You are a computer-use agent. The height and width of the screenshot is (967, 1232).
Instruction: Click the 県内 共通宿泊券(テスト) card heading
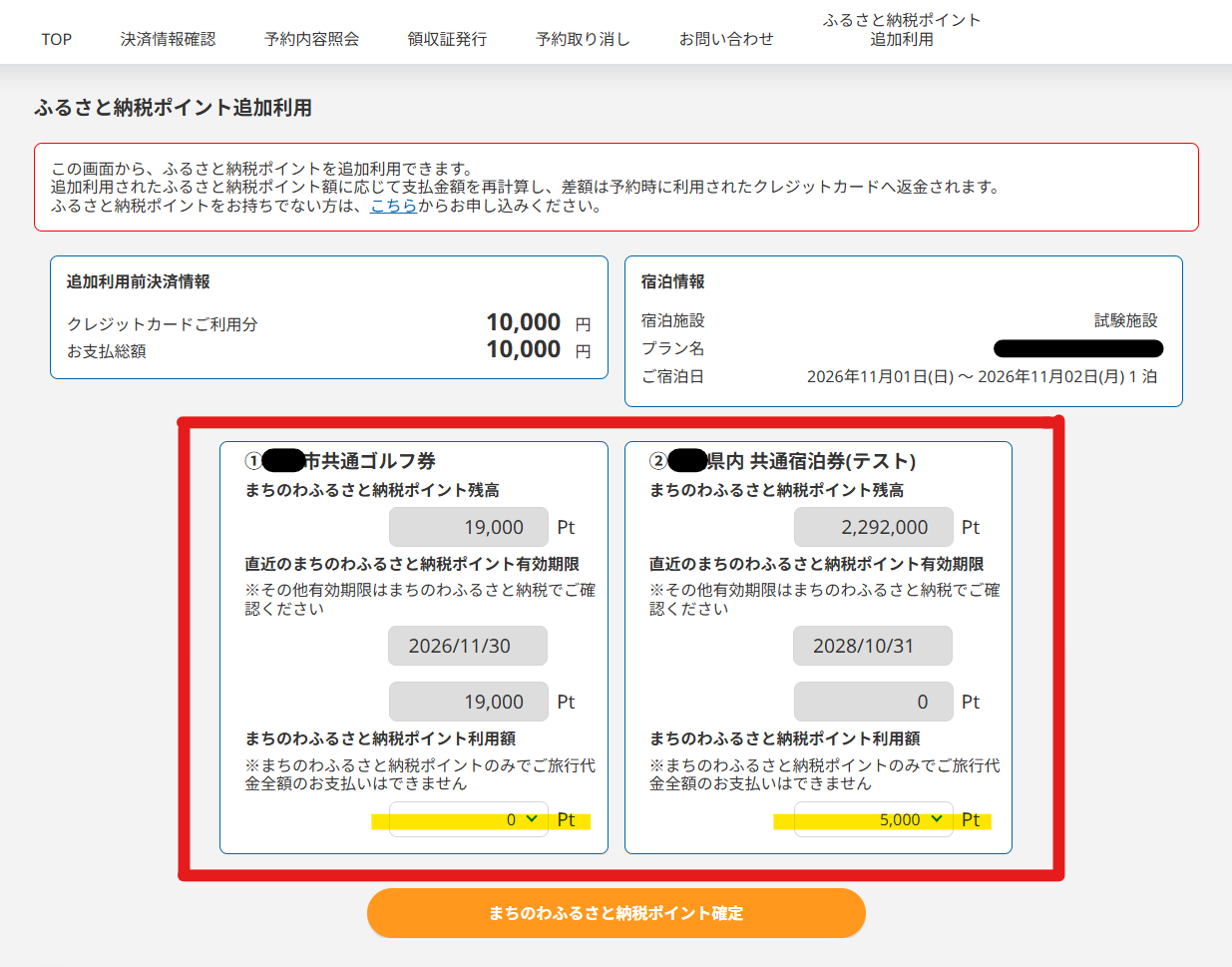point(783,461)
